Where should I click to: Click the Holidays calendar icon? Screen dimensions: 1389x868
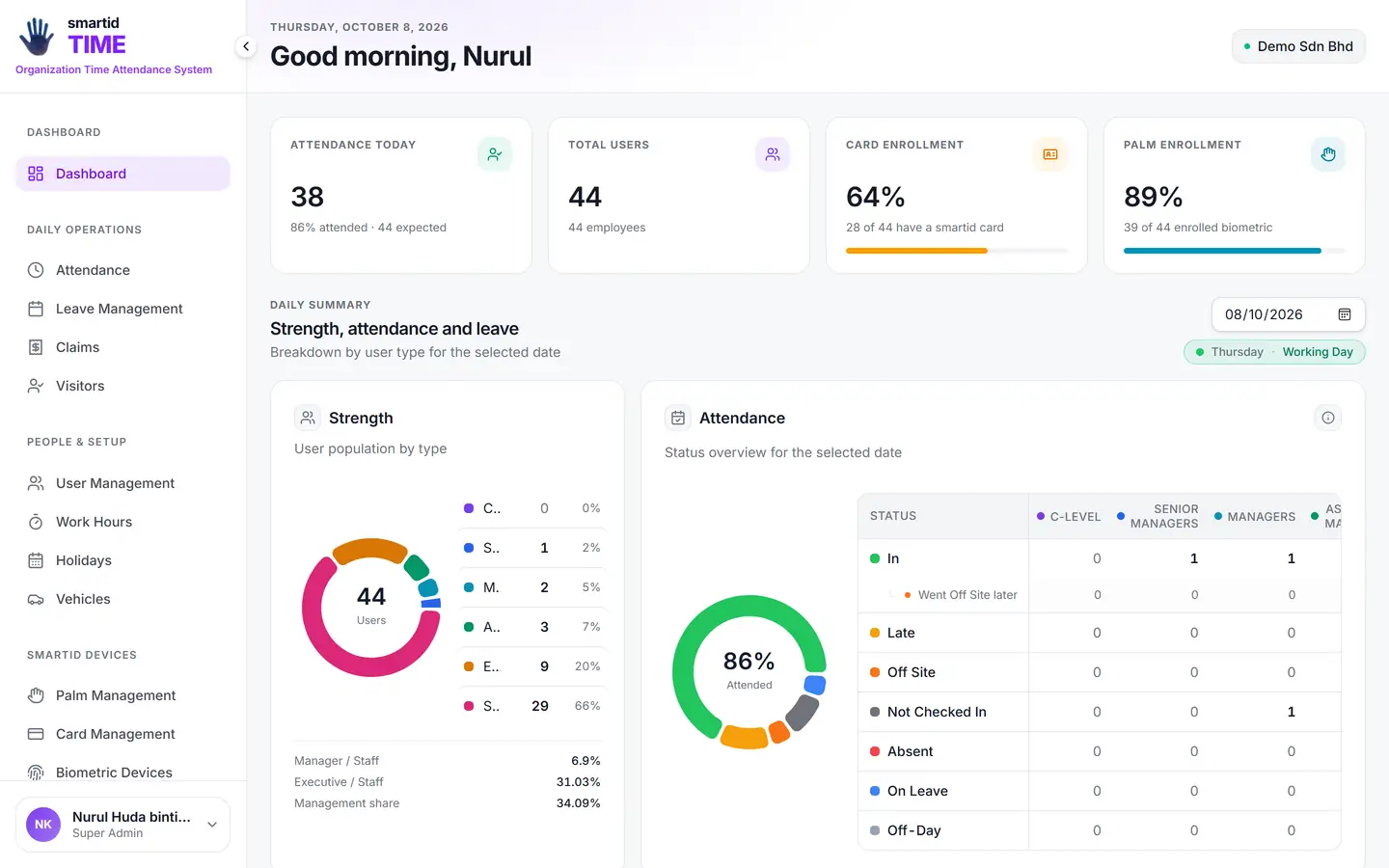pos(36,560)
